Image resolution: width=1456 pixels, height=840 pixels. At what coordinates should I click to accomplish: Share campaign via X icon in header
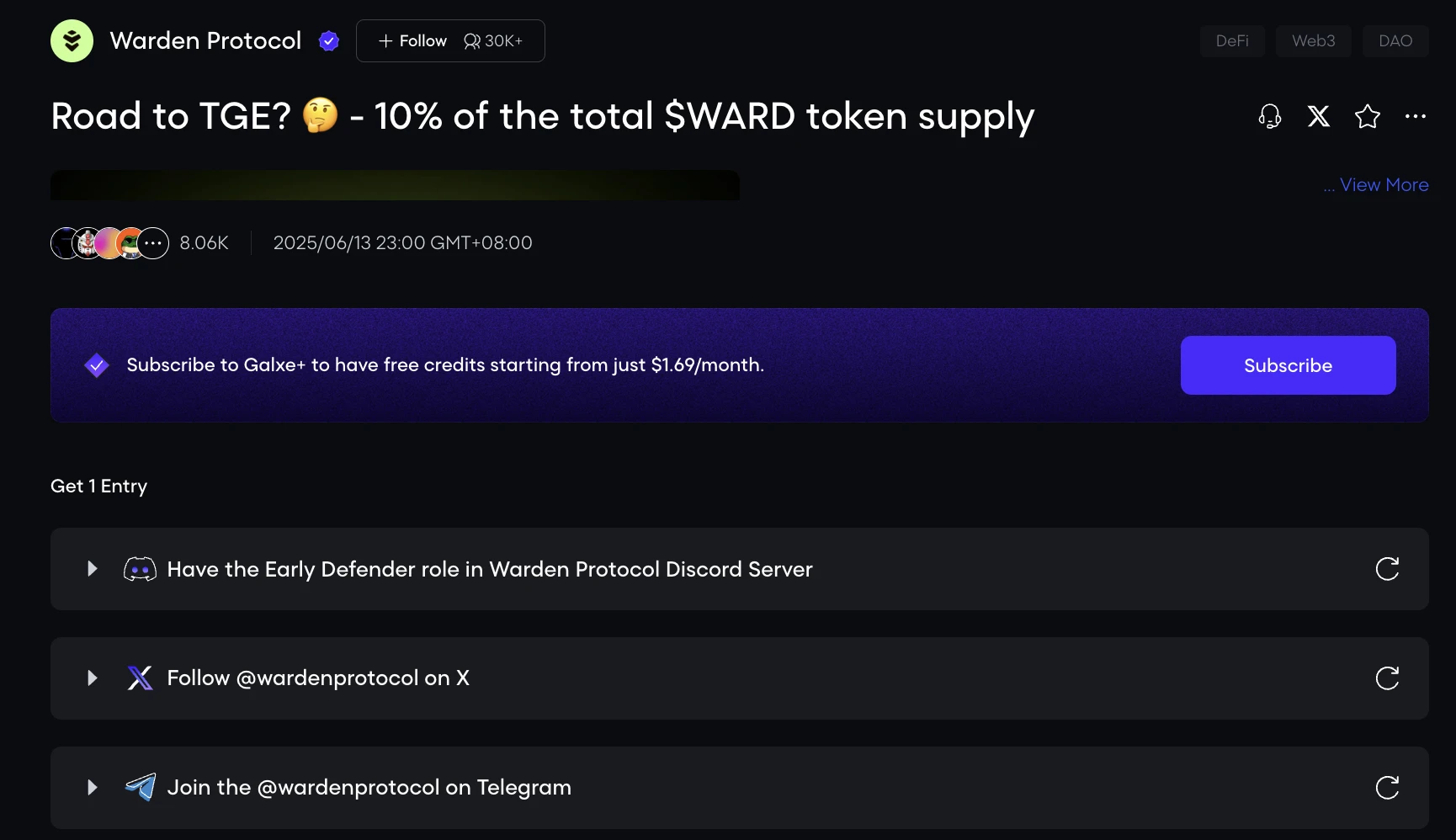(x=1319, y=116)
